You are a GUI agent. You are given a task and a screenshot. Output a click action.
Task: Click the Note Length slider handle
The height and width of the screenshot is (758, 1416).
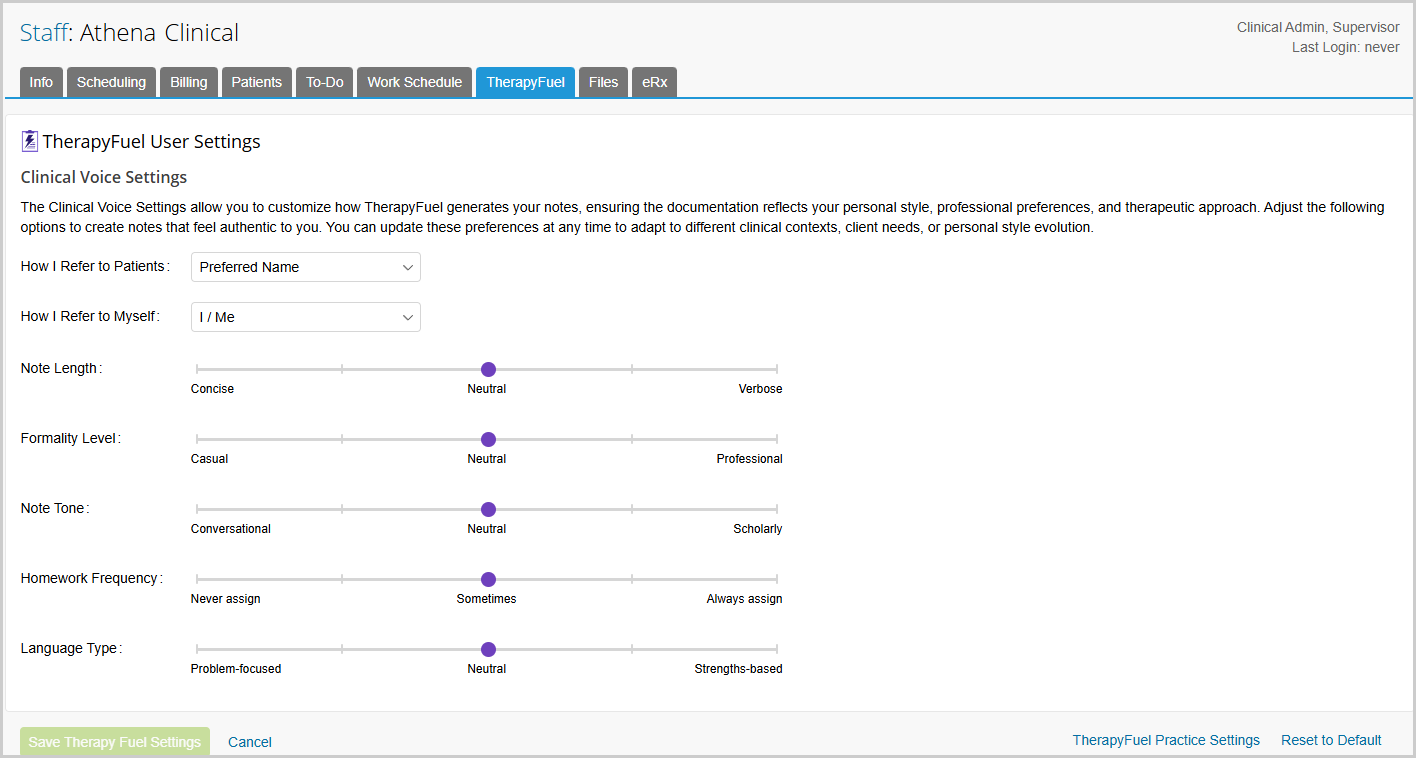[x=488, y=369]
